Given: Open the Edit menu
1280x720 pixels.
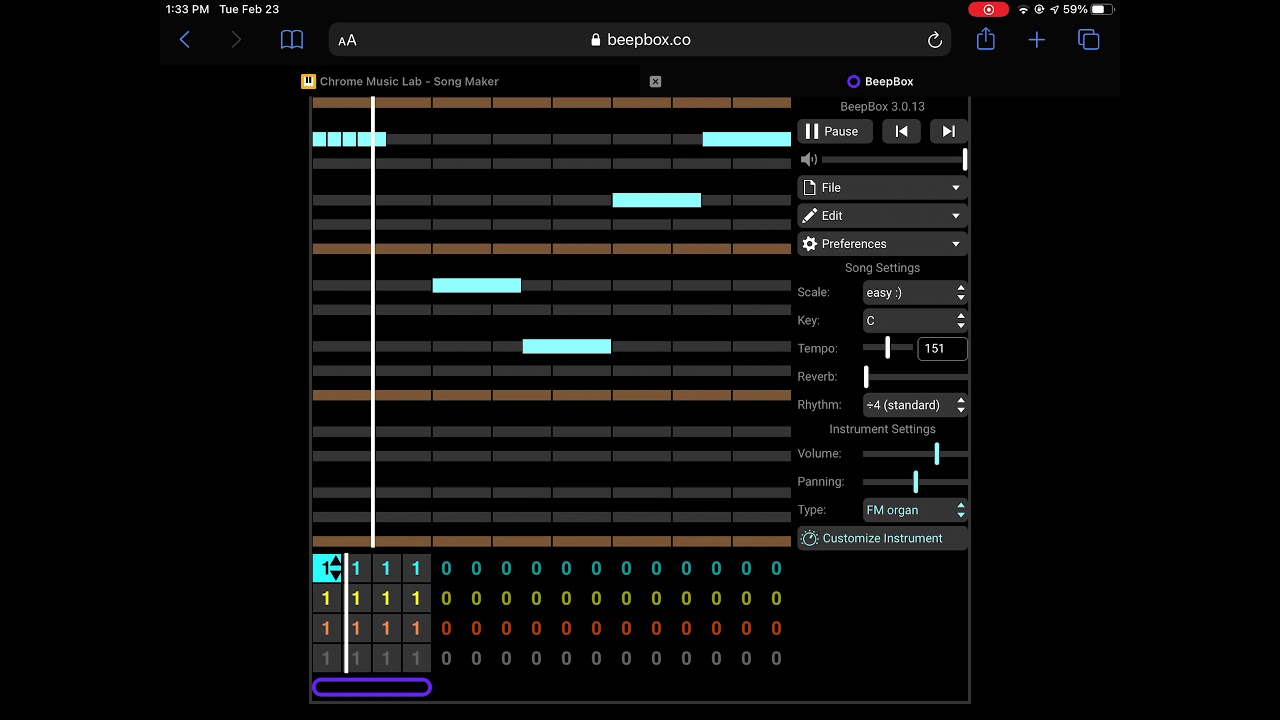Looking at the screenshot, I should point(882,216).
